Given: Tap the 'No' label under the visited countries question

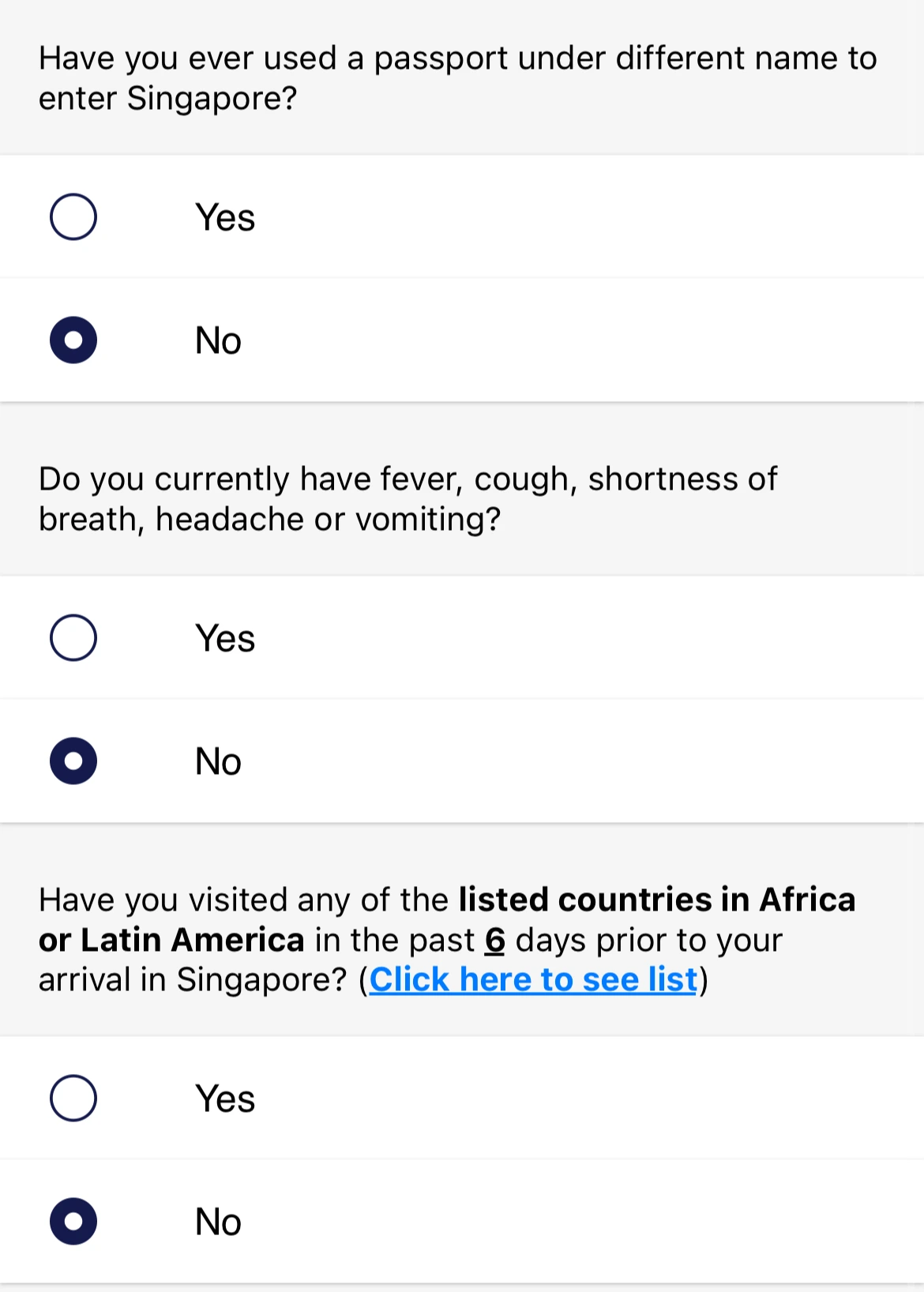Looking at the screenshot, I should point(218,1223).
